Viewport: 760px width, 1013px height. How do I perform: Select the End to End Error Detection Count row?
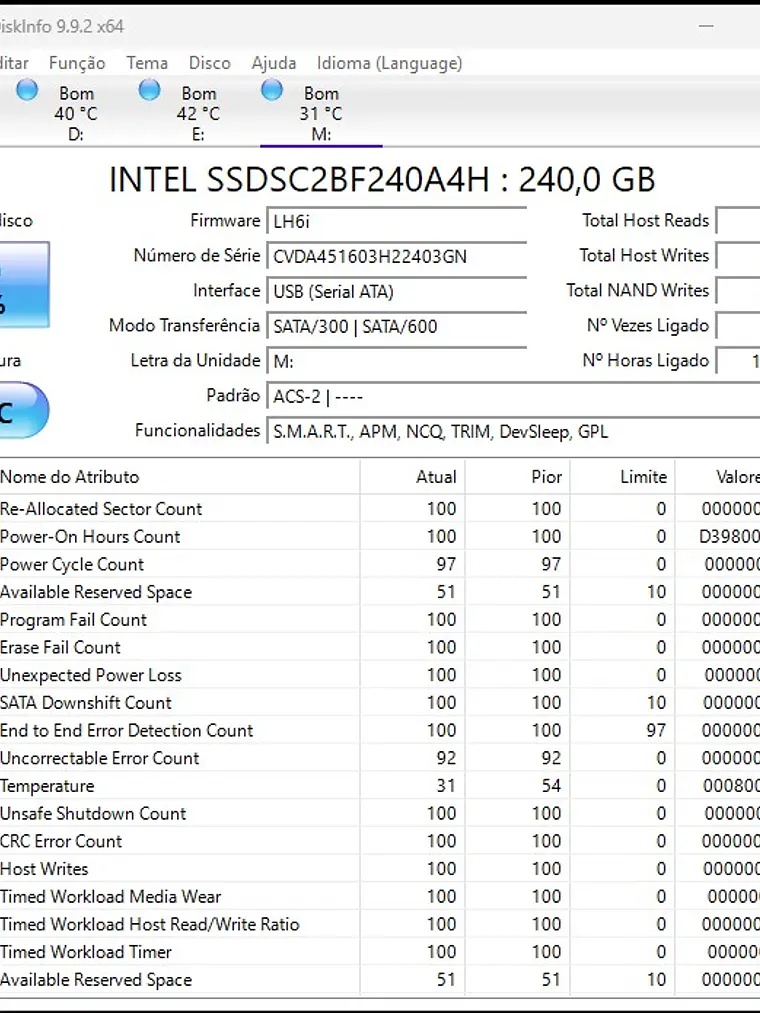pyautogui.click(x=380, y=730)
